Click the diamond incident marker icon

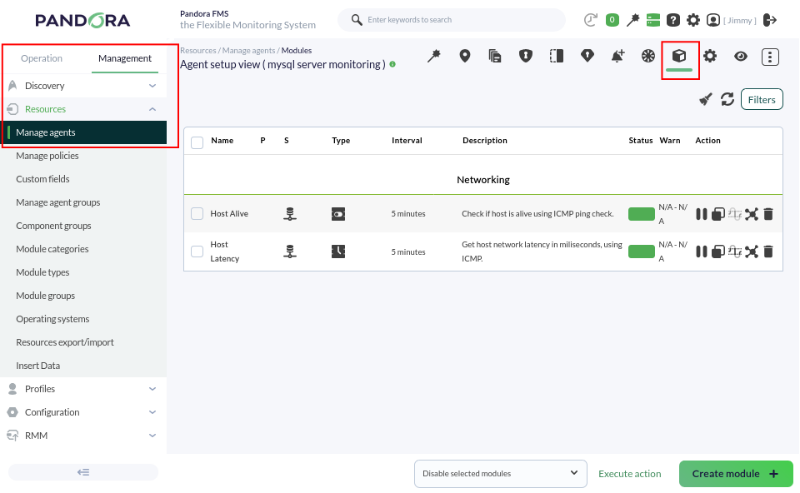[587, 56]
